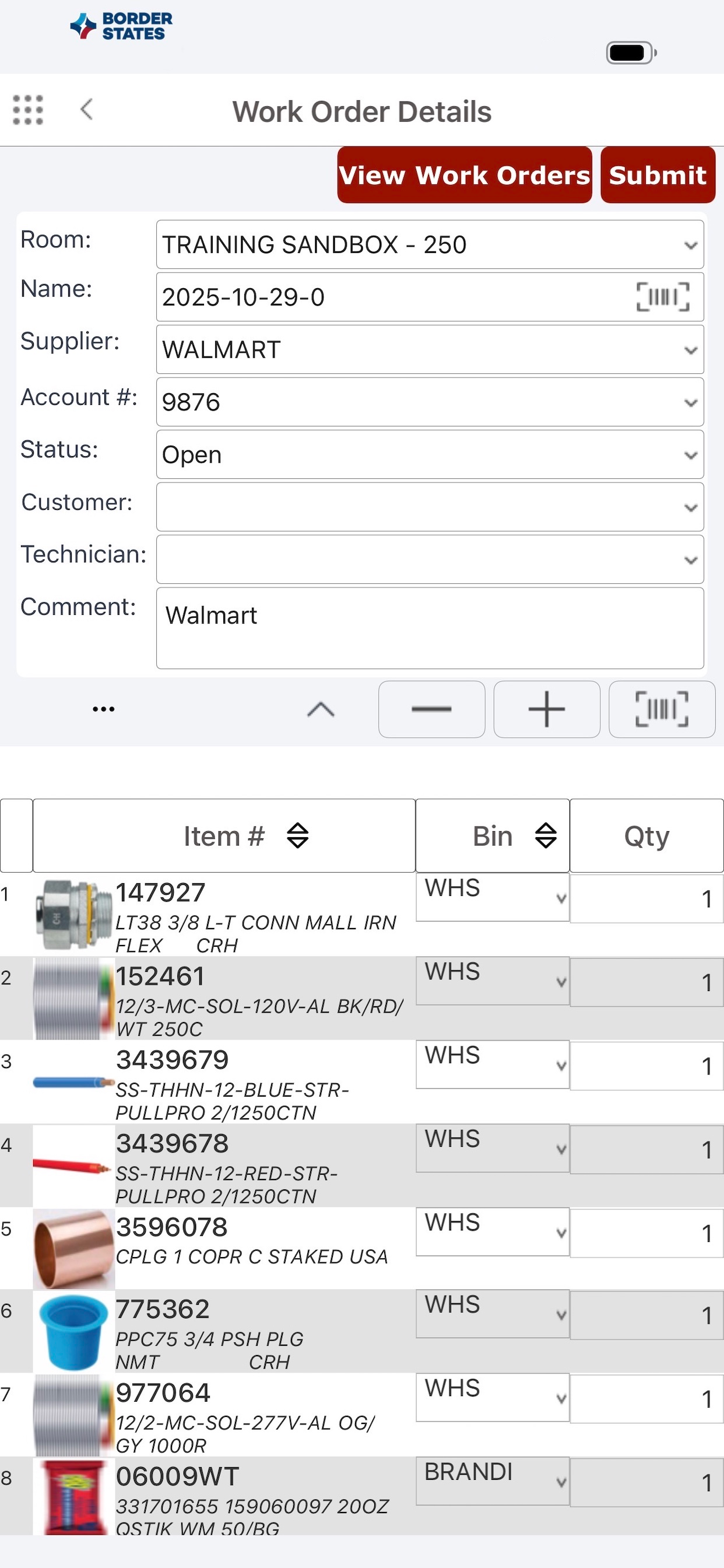
Task: Click the minus remove item button
Action: tap(431, 709)
